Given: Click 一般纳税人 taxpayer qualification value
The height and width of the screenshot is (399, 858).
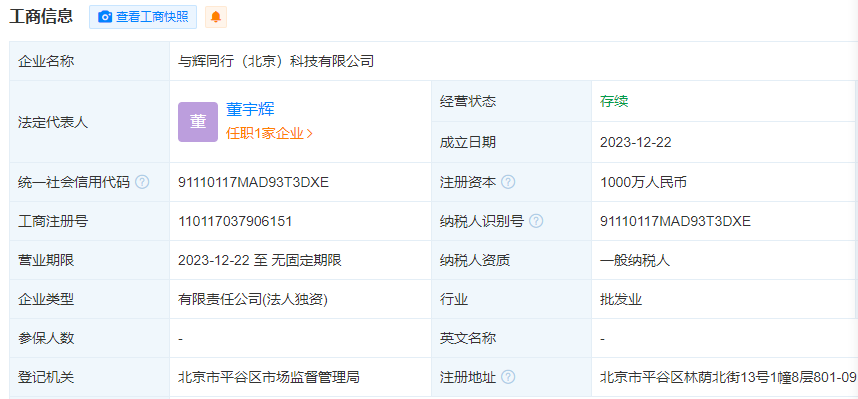Looking at the screenshot, I should click(635, 261).
